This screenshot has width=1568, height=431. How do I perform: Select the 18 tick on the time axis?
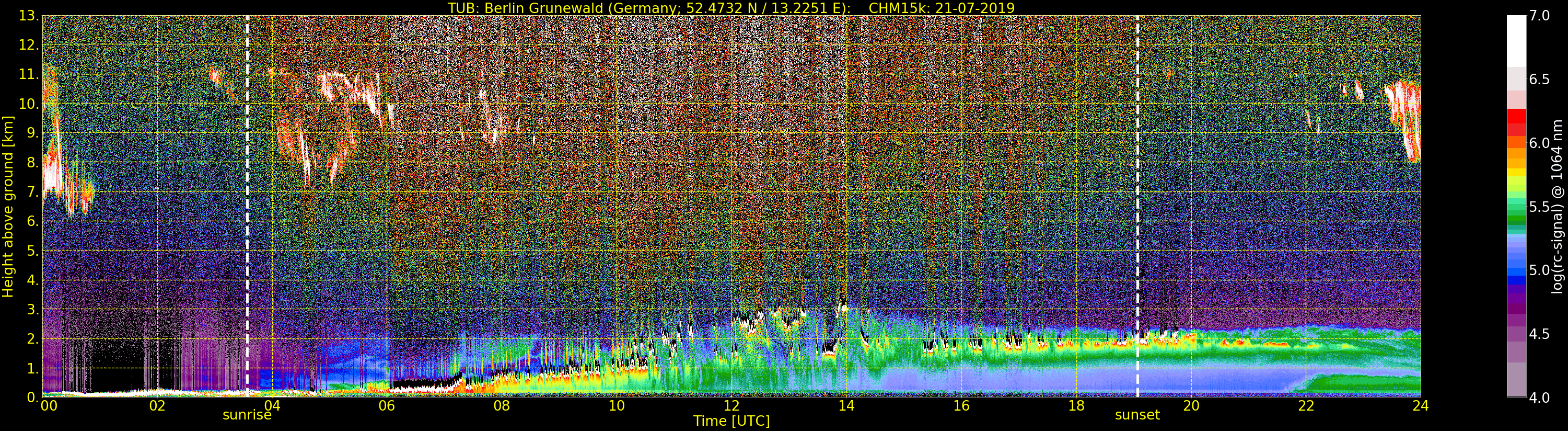pos(1076,406)
